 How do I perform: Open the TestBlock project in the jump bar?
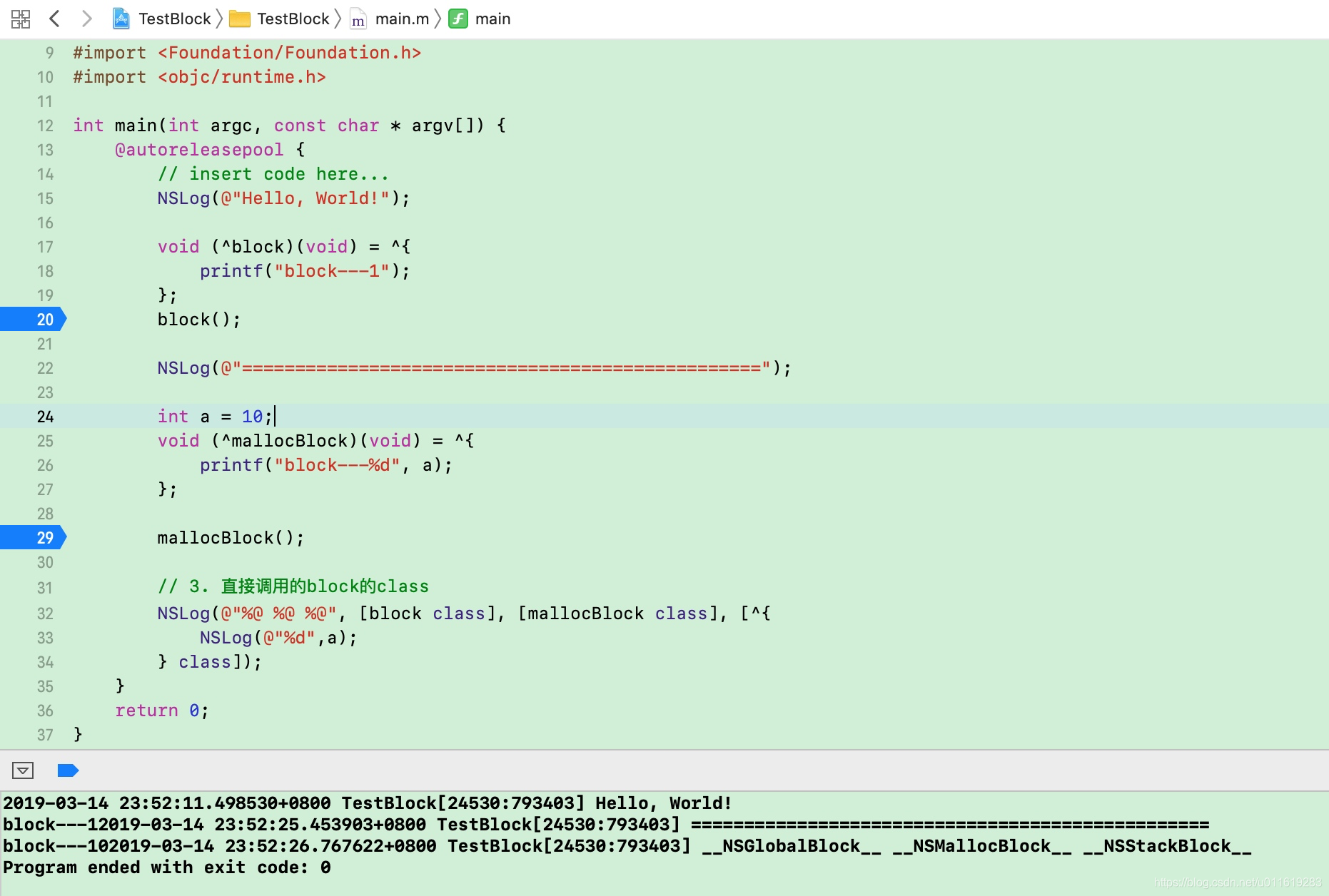point(162,19)
